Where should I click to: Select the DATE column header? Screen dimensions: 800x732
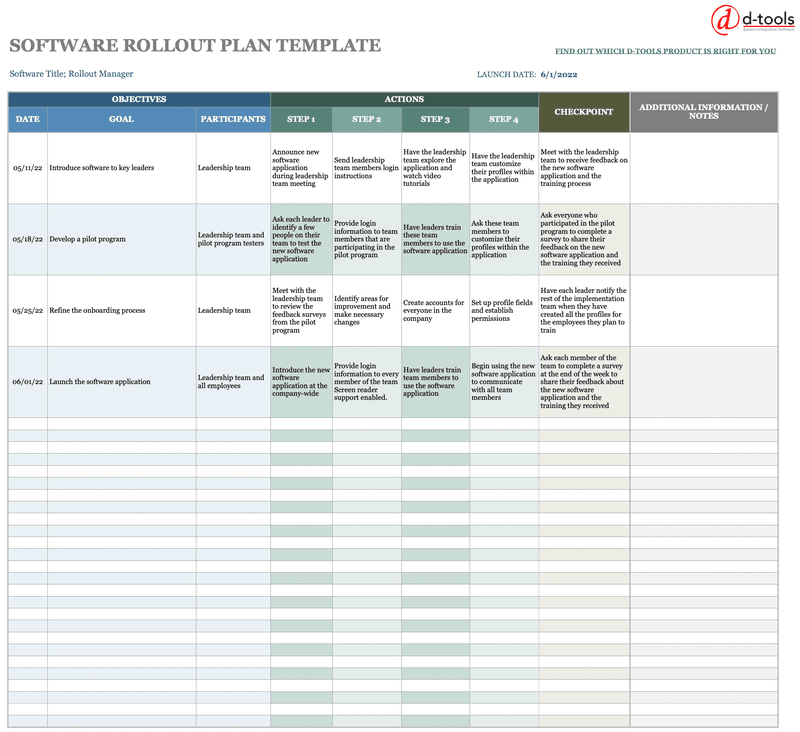point(26,118)
